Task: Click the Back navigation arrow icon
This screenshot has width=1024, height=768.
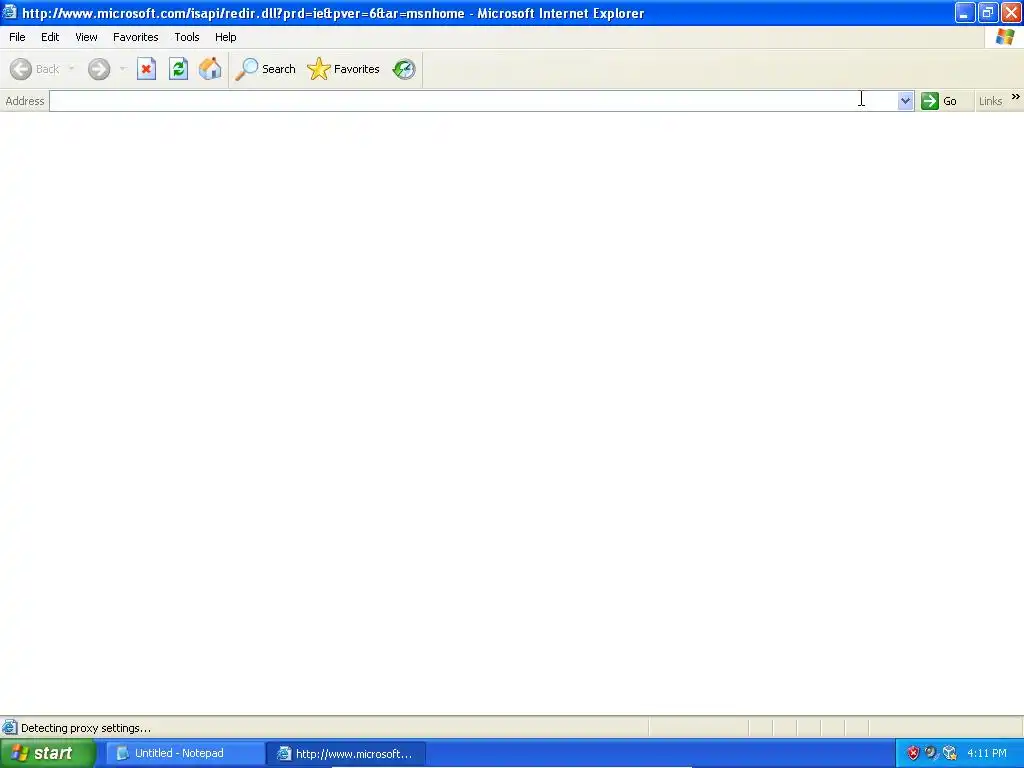Action: [21, 69]
